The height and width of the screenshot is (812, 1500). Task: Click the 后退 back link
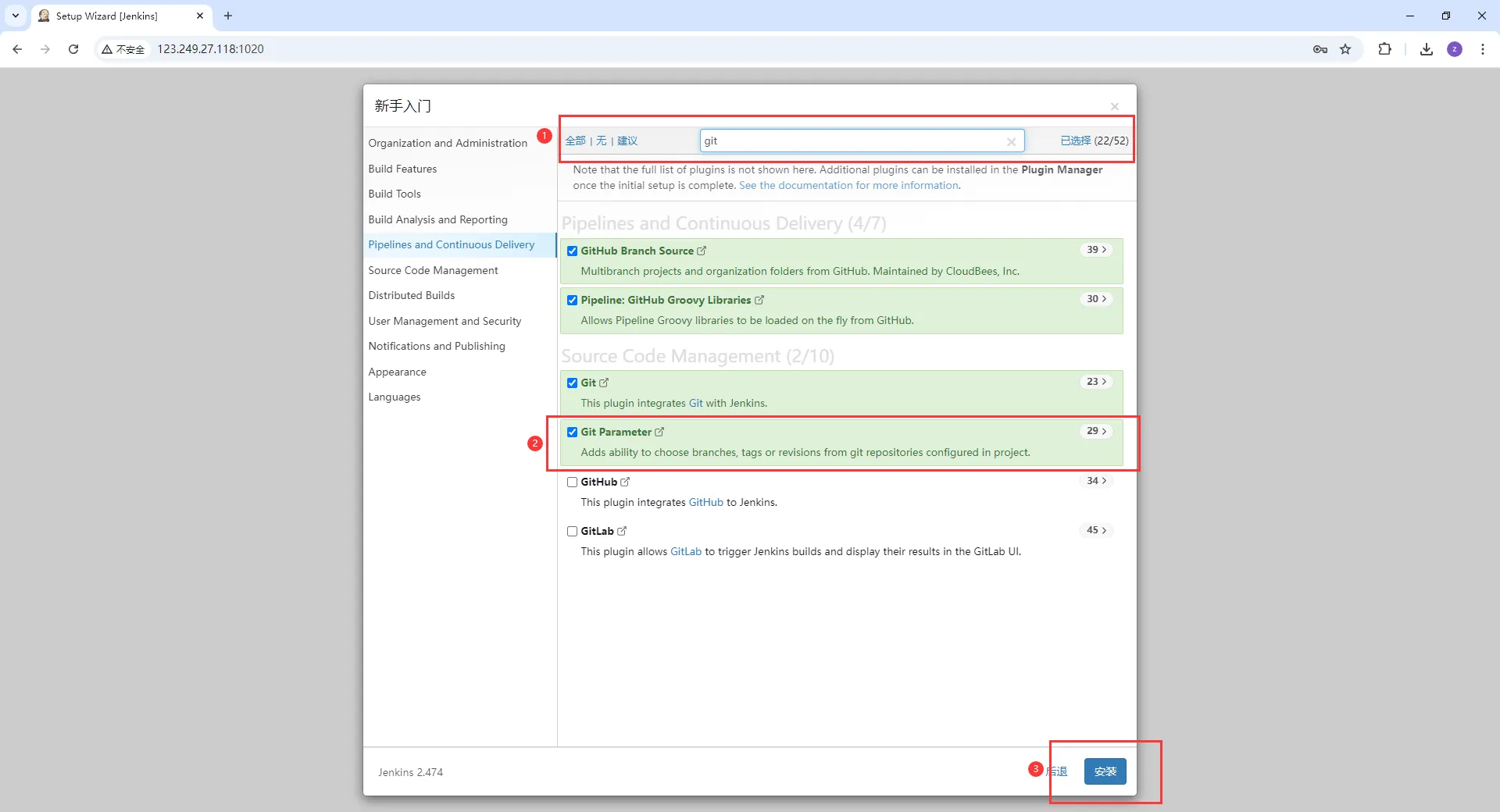[1057, 771]
